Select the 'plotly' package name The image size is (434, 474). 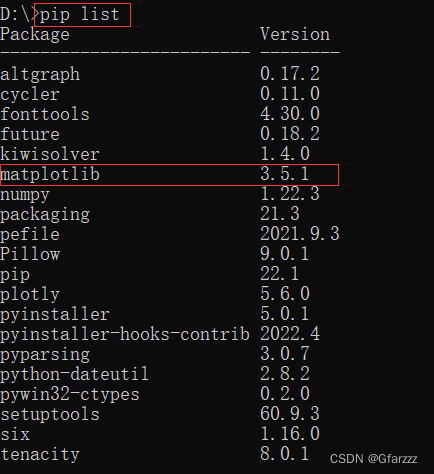pyautogui.click(x=30, y=295)
